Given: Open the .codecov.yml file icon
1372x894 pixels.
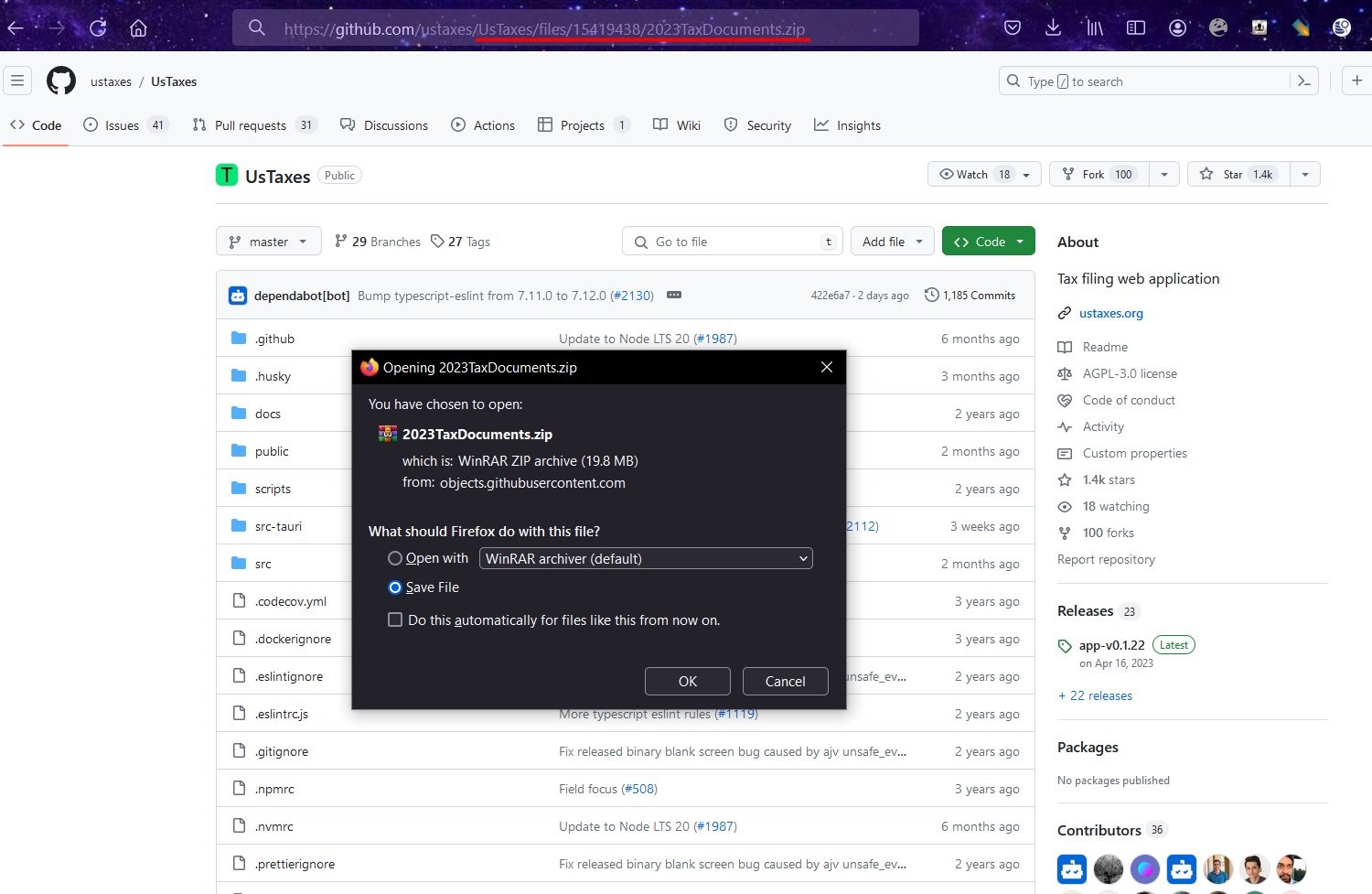Looking at the screenshot, I should click(x=239, y=600).
